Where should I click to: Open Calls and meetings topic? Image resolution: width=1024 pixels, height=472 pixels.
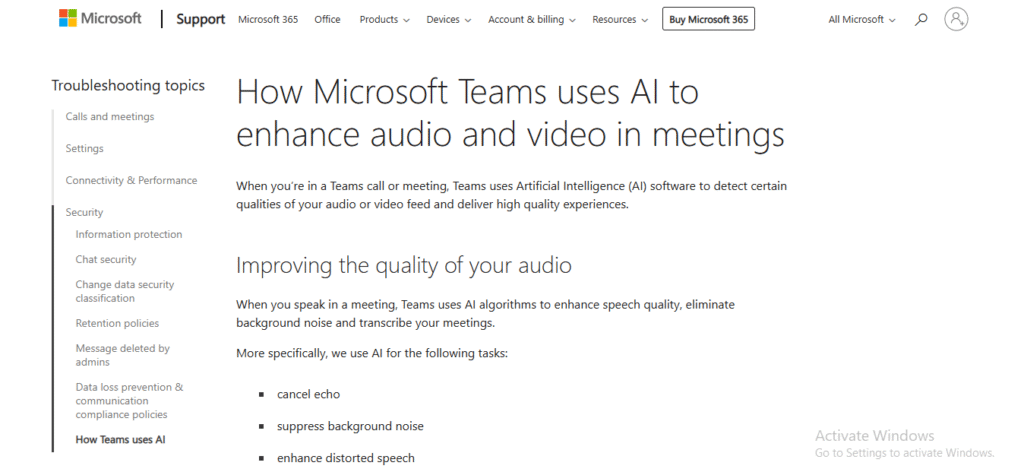(x=110, y=117)
